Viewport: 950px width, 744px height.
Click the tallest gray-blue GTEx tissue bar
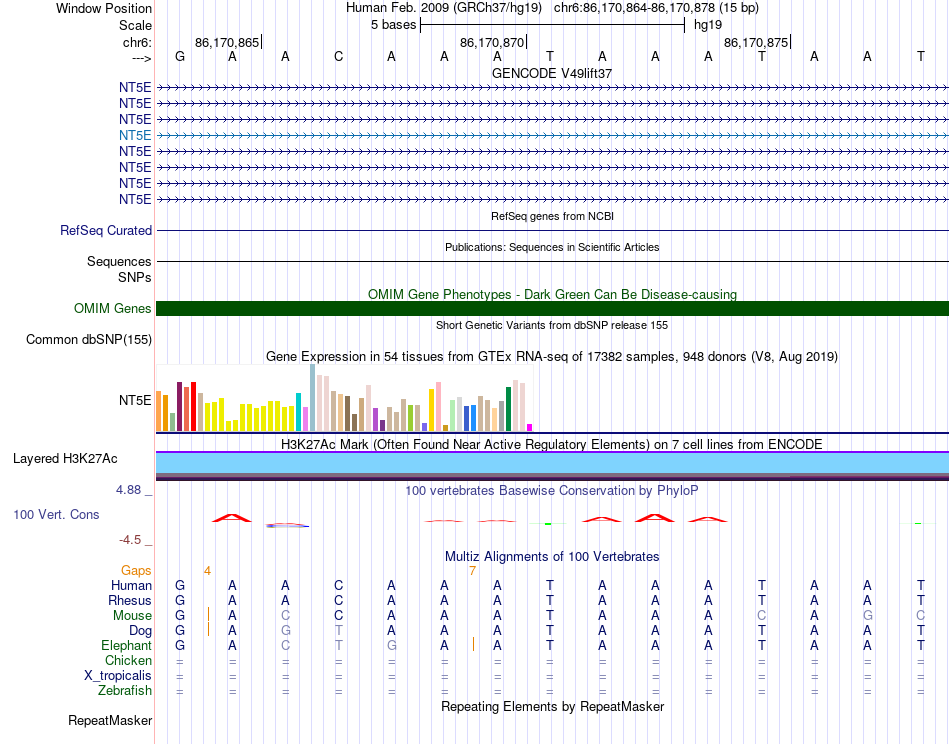pos(313,397)
